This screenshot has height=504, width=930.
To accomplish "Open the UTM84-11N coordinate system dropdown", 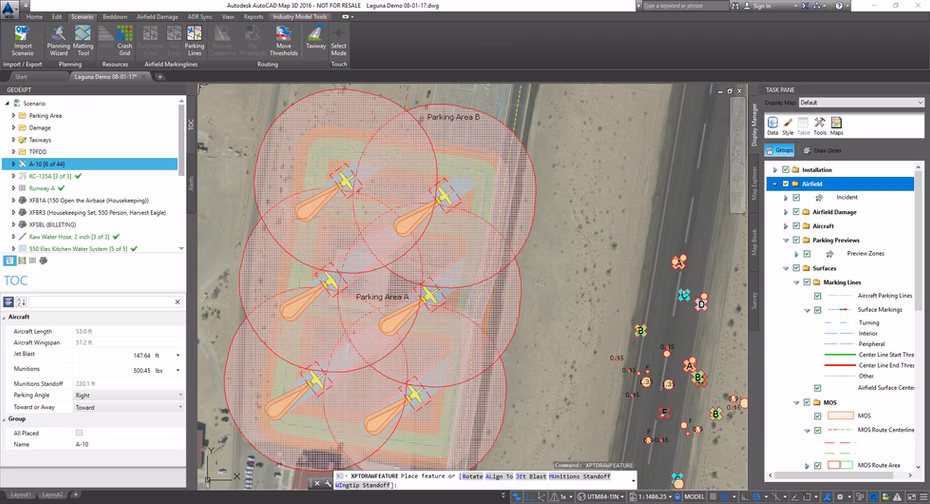I will pos(601,497).
